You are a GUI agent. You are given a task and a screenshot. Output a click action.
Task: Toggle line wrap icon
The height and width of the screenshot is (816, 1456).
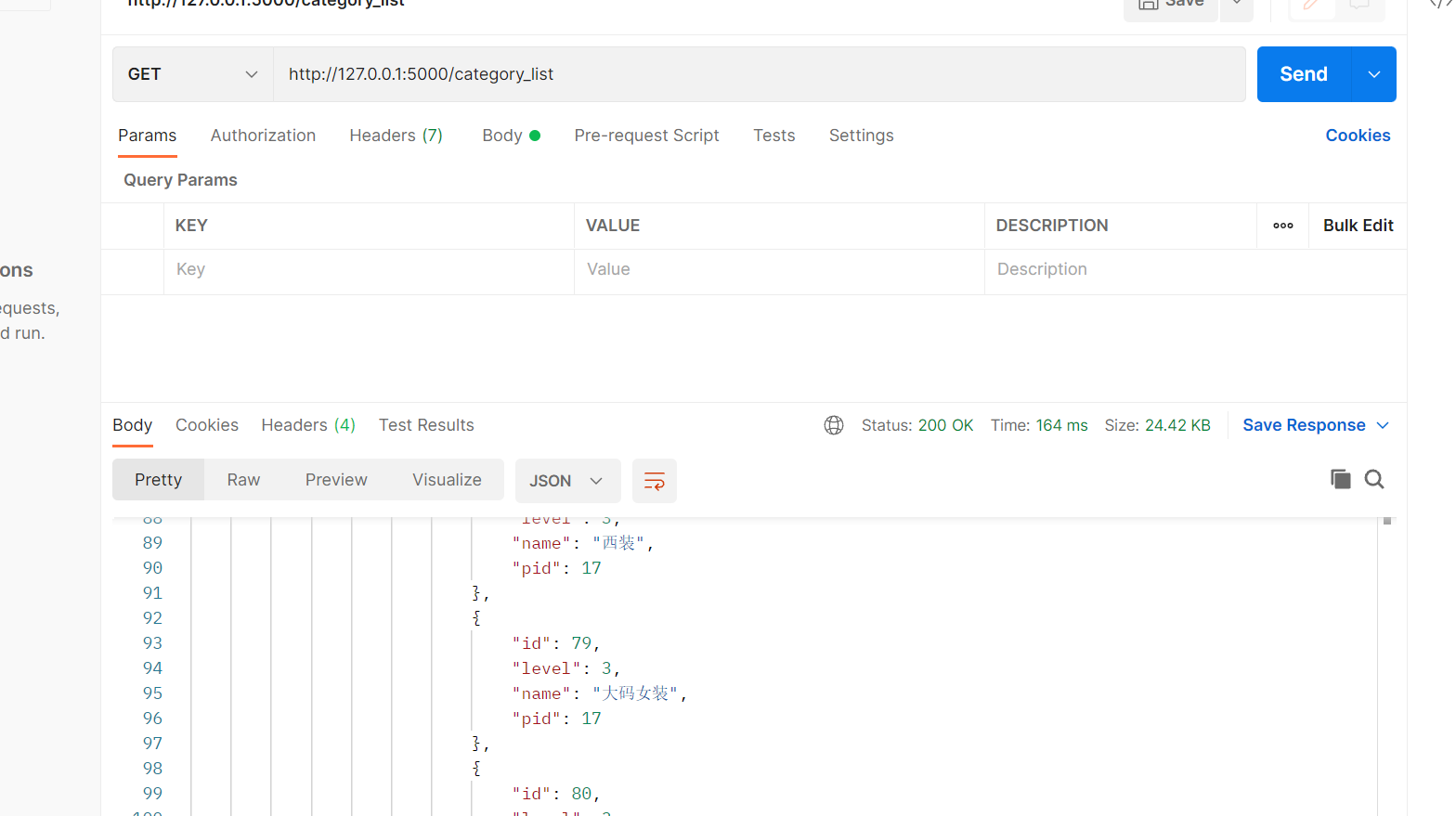pyautogui.click(x=655, y=481)
